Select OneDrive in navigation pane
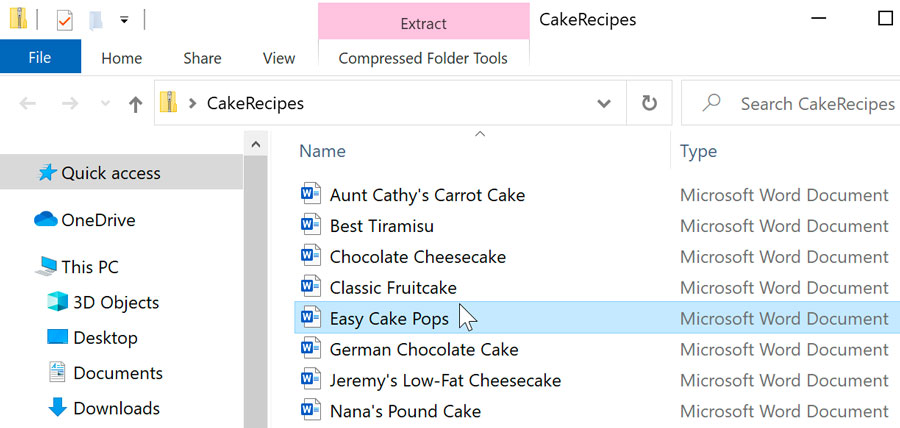900x428 pixels. point(98,220)
